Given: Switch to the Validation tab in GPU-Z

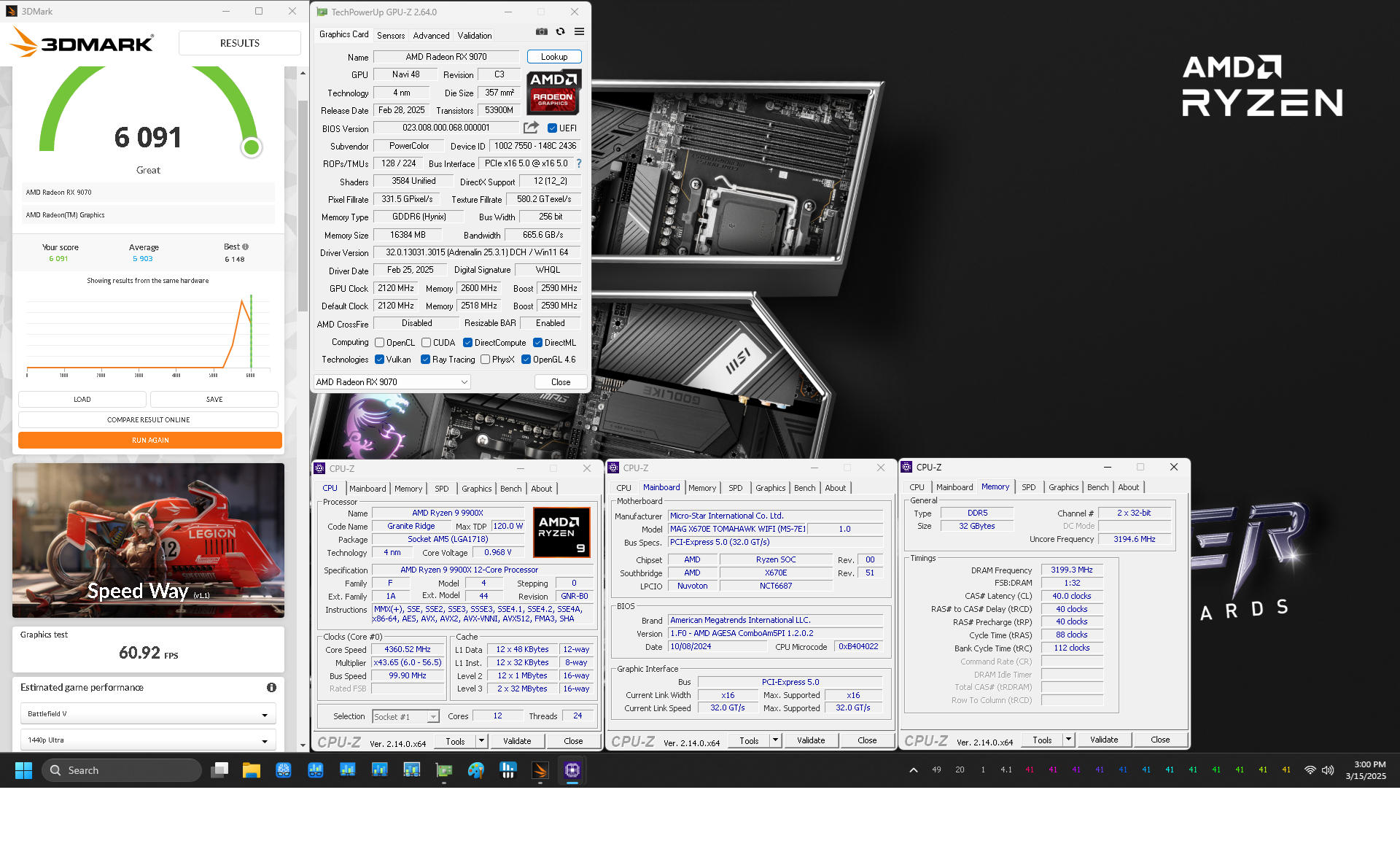Looking at the screenshot, I should [x=475, y=35].
